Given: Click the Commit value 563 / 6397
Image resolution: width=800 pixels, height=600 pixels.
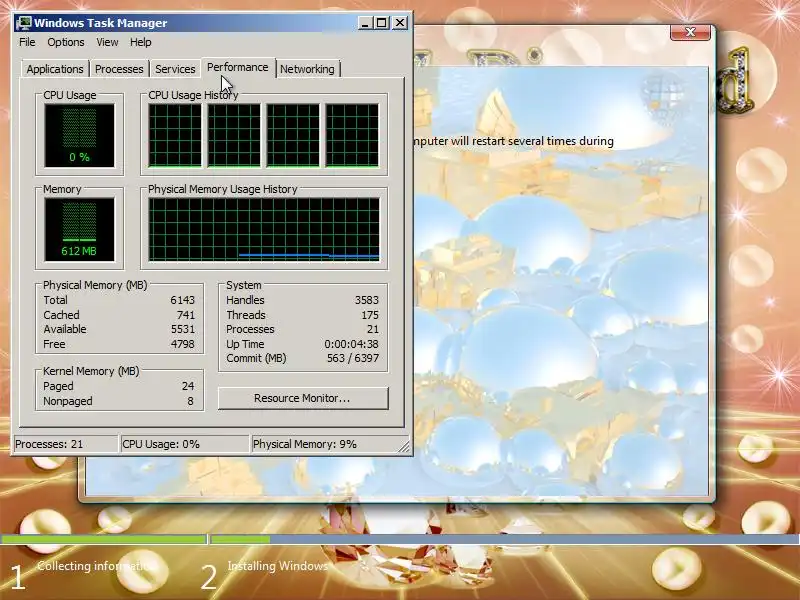Looking at the screenshot, I should [x=353, y=358].
